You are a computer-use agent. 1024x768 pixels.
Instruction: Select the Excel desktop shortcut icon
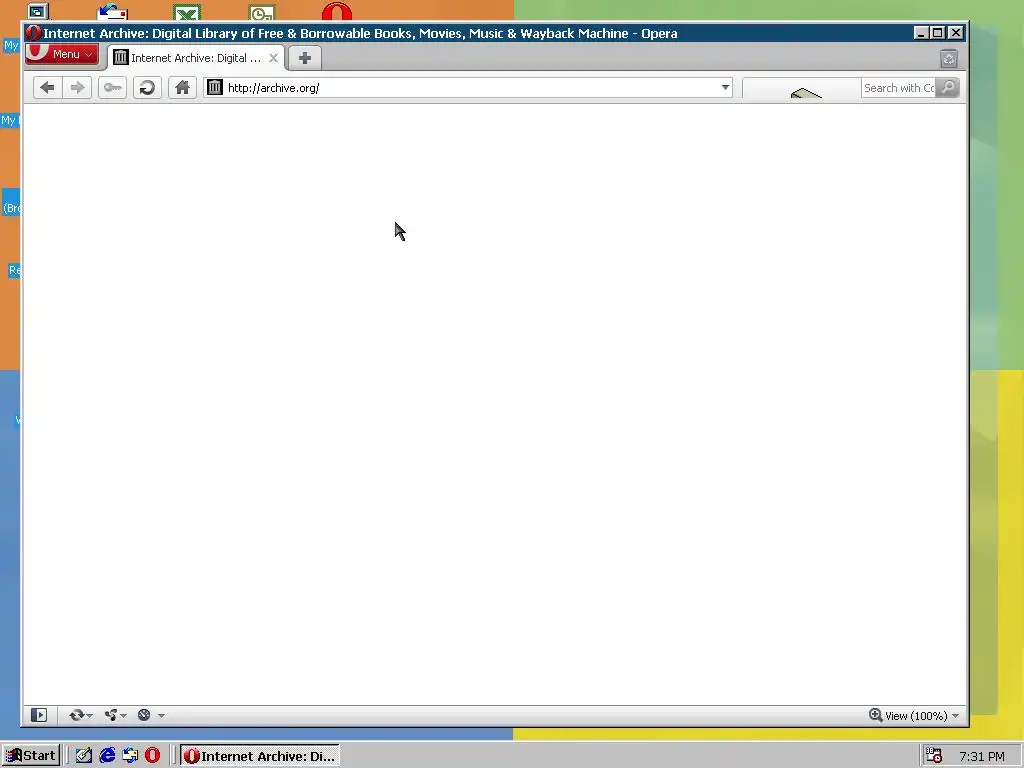[187, 12]
